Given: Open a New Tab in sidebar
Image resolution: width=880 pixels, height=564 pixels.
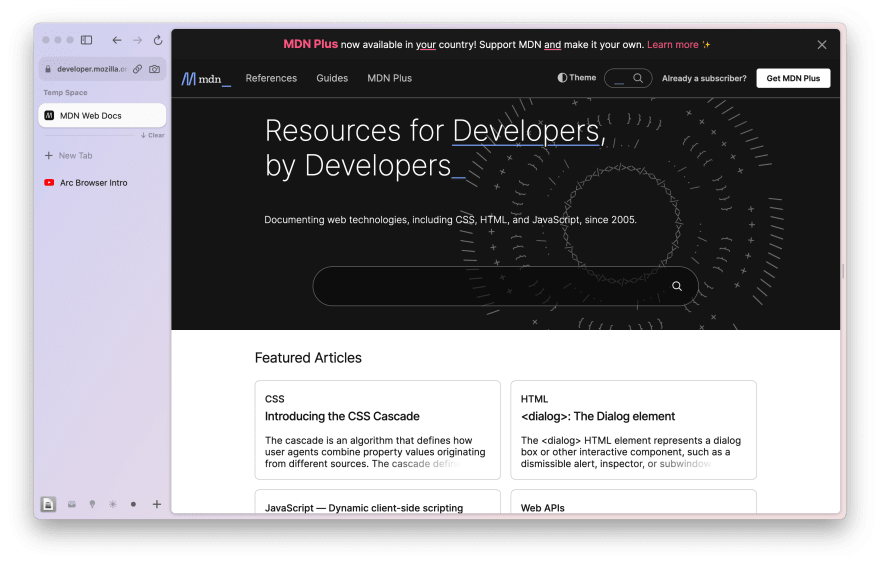Looking at the screenshot, I should [68, 155].
